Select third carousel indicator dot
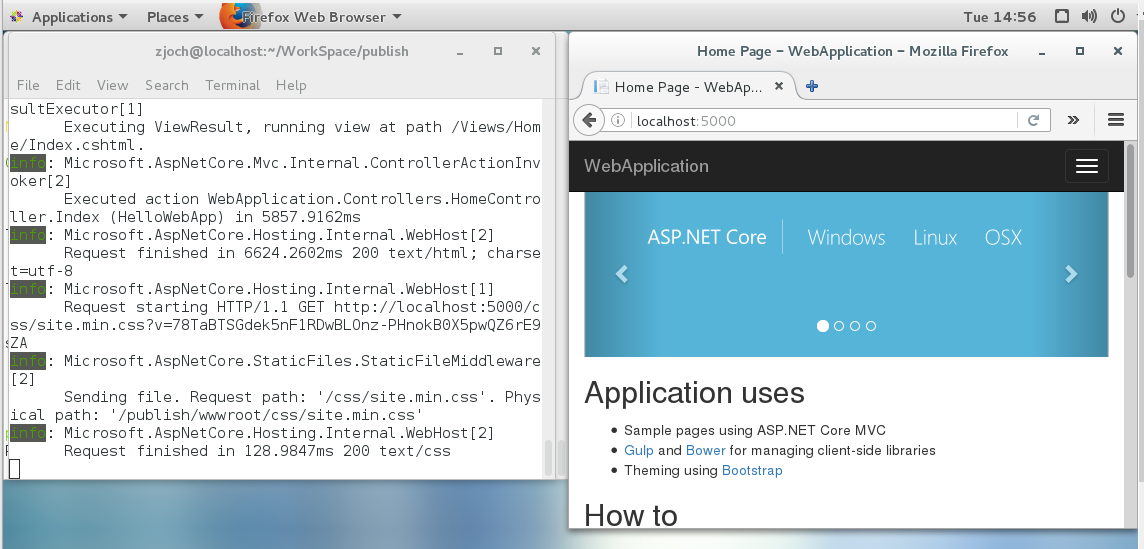 [x=855, y=326]
